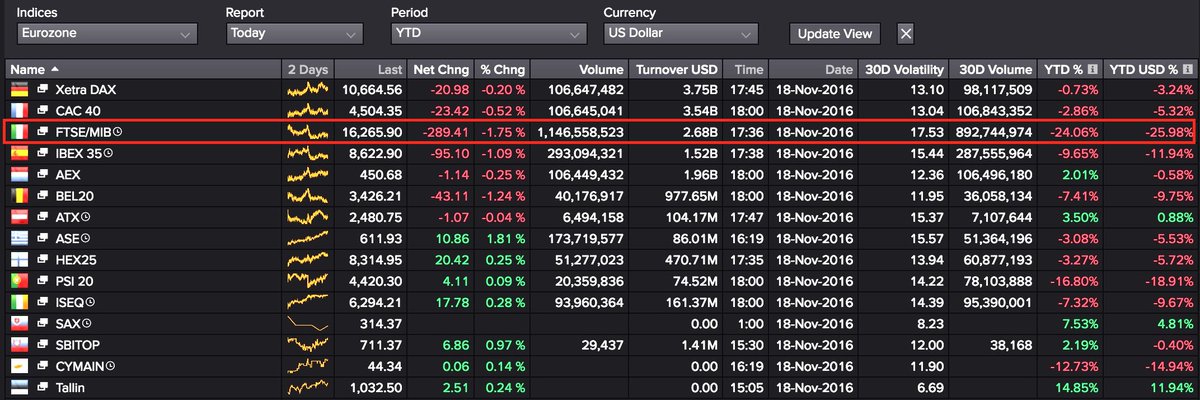Viewport: 1200px width, 400px height.
Task: Open the pop-out window icon for SBITOP
Action: point(43,343)
